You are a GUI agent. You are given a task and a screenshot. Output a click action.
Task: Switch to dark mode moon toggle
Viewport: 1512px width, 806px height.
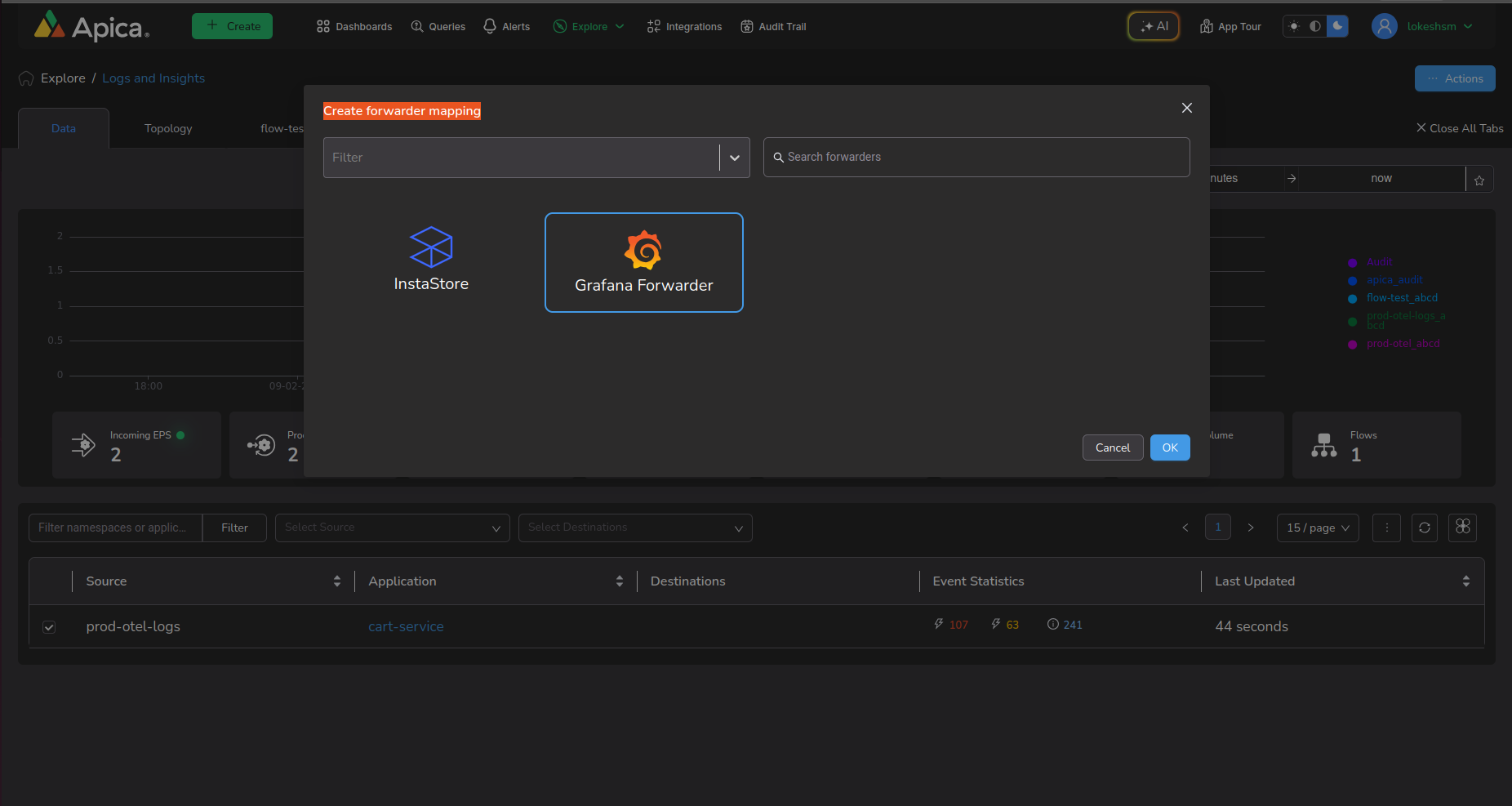pos(1337,26)
